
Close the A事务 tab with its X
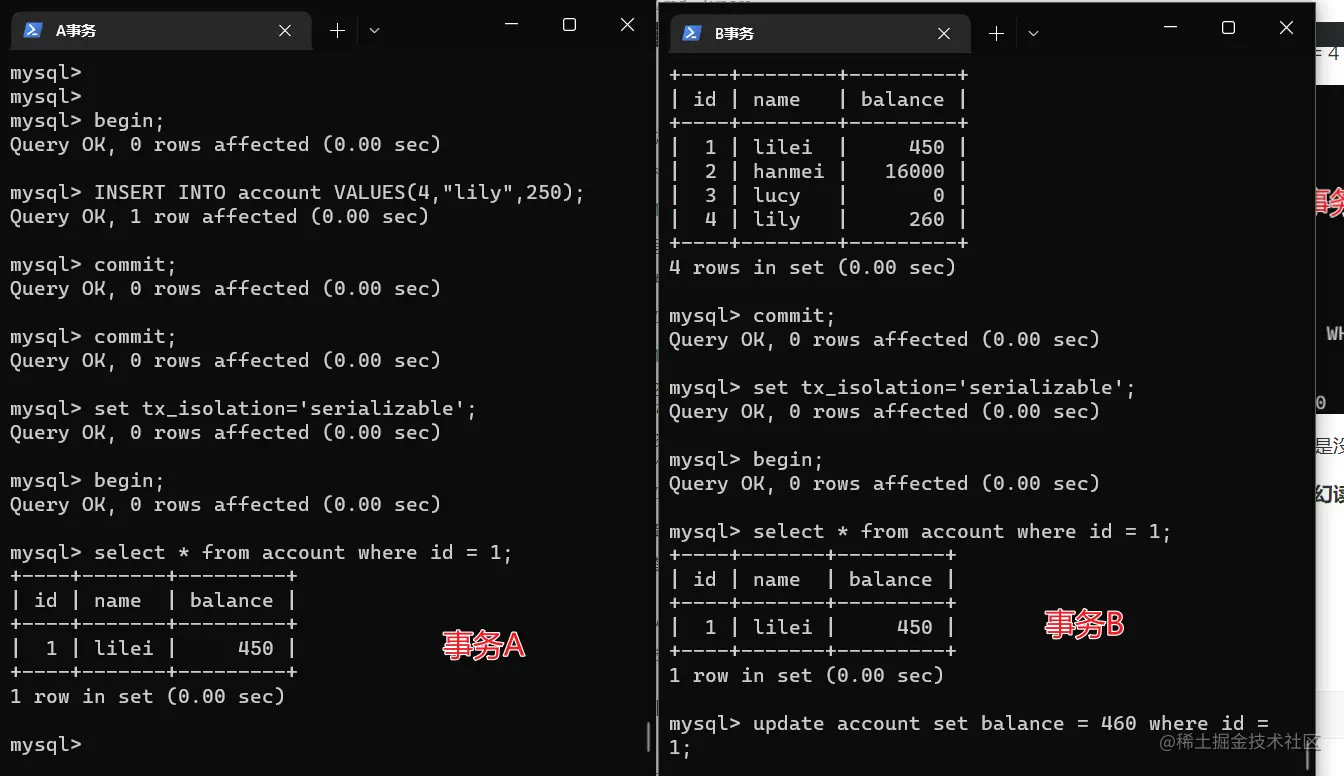(x=285, y=31)
